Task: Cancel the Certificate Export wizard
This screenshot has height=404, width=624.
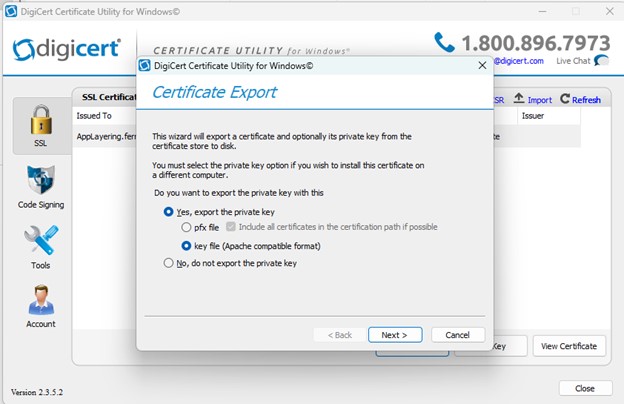Action: (457, 334)
